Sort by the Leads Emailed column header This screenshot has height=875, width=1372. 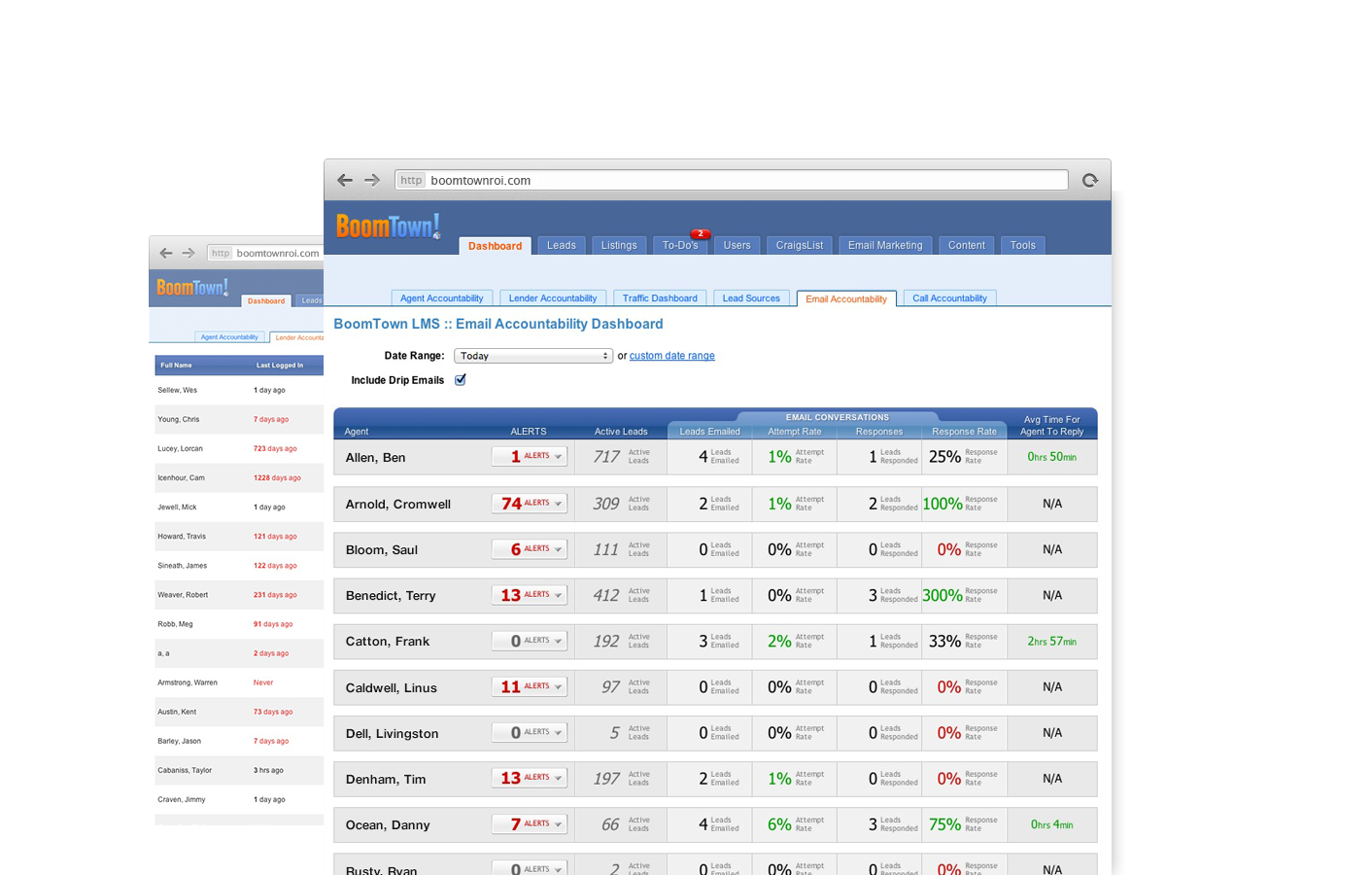click(x=709, y=432)
